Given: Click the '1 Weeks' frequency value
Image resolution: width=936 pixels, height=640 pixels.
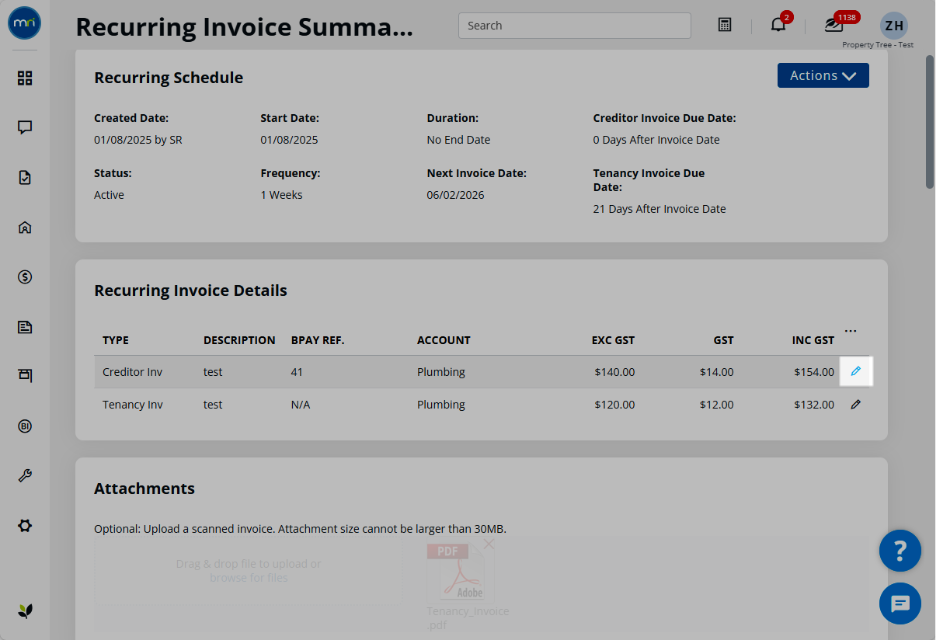Looking at the screenshot, I should (x=281, y=195).
